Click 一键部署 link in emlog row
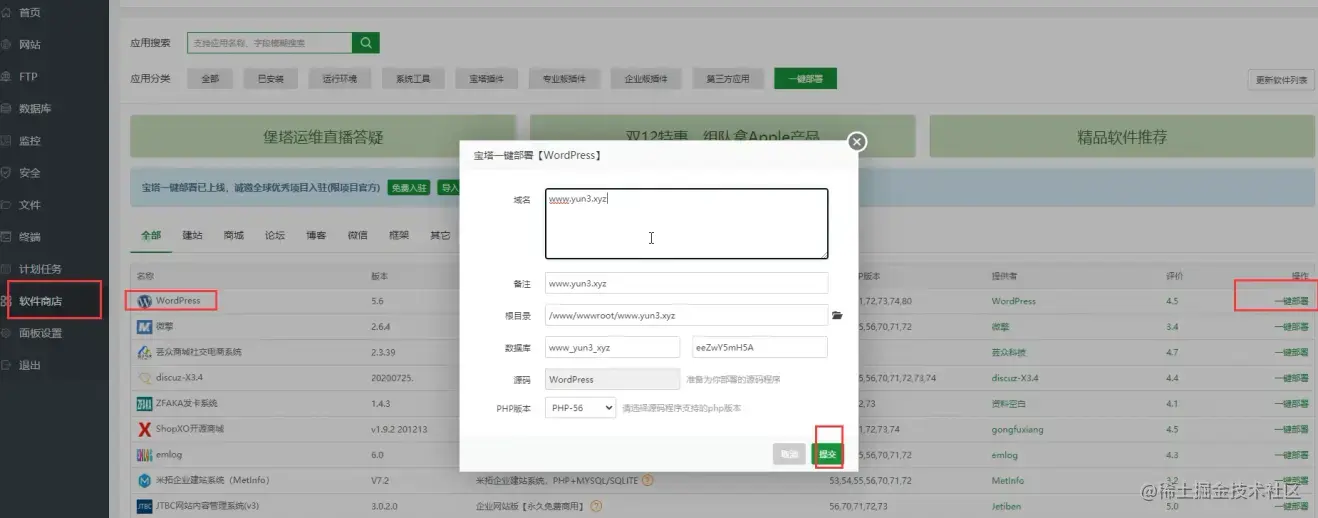Image resolution: width=1318 pixels, height=518 pixels. point(1291,454)
